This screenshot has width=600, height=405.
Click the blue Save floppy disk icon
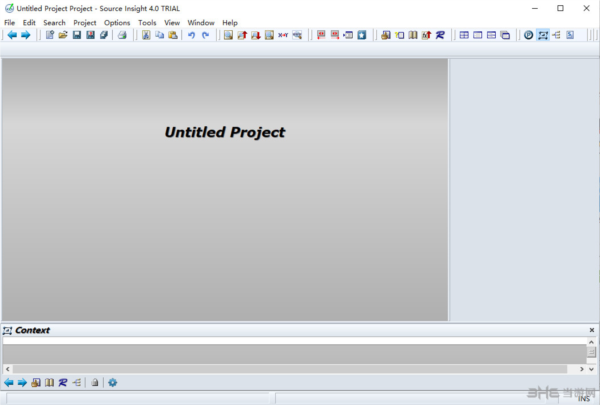(77, 35)
